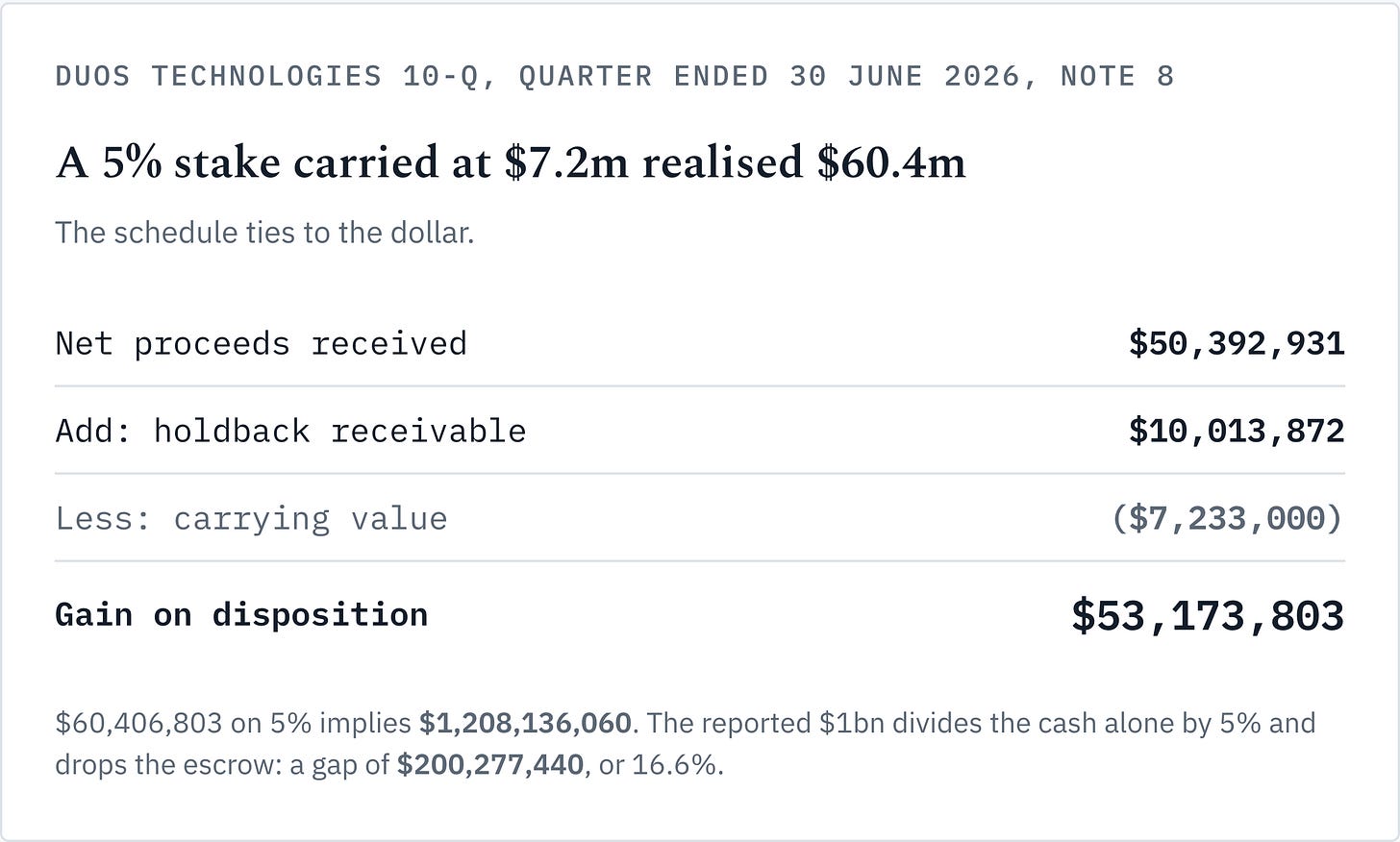The width and height of the screenshot is (1400, 842).
Task: Select the ($7,233,000) carrying value figure
Action: click(1227, 518)
